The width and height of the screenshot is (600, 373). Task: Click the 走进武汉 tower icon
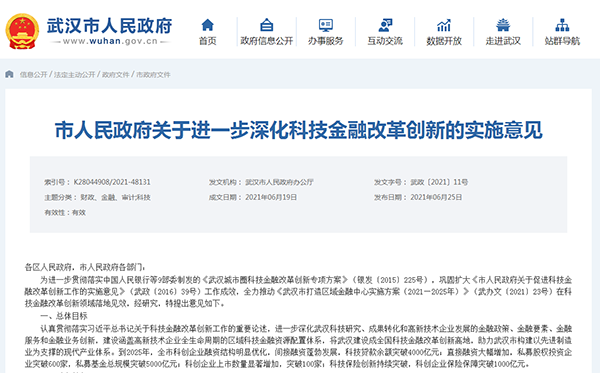pyautogui.click(x=503, y=25)
